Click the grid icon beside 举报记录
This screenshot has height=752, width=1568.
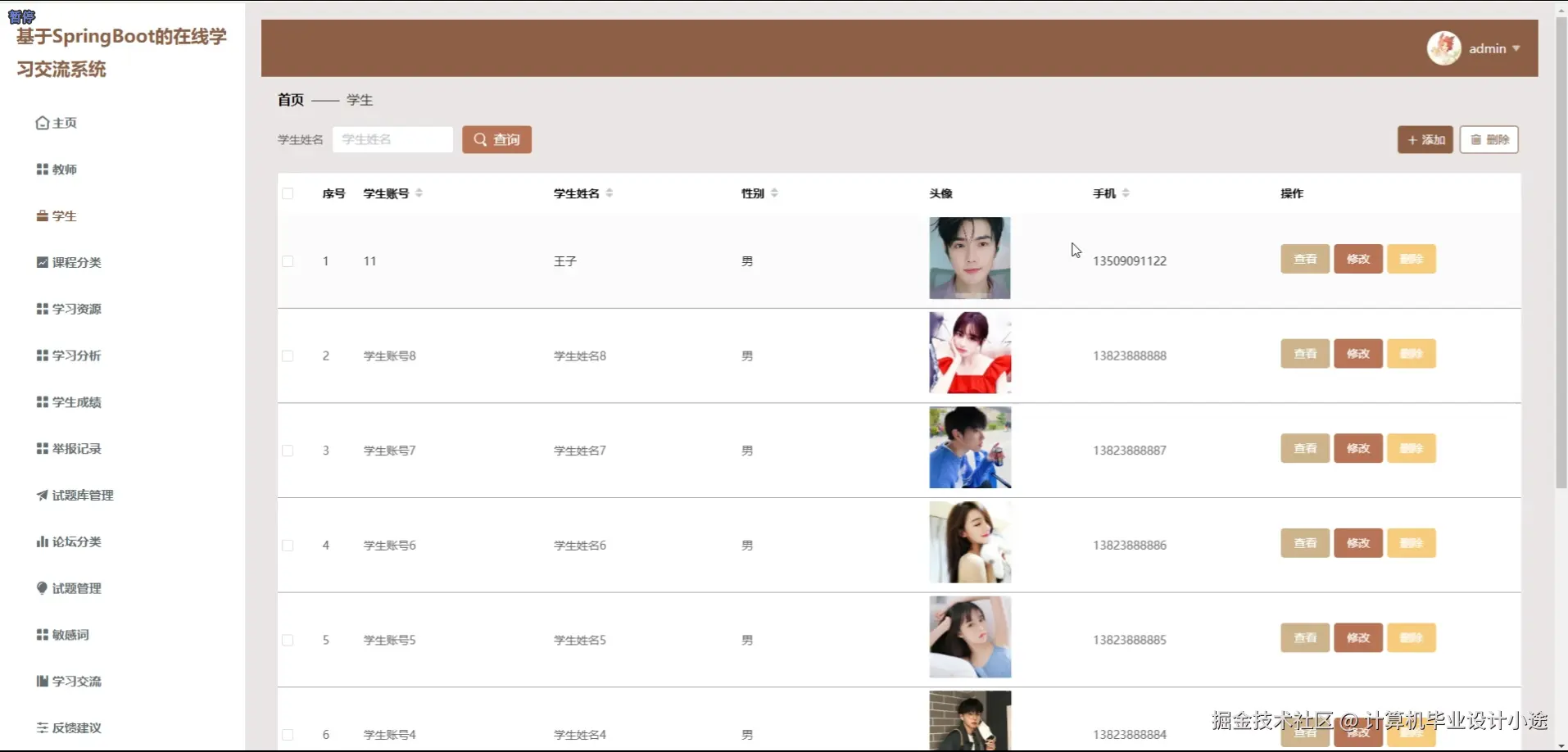click(x=43, y=449)
